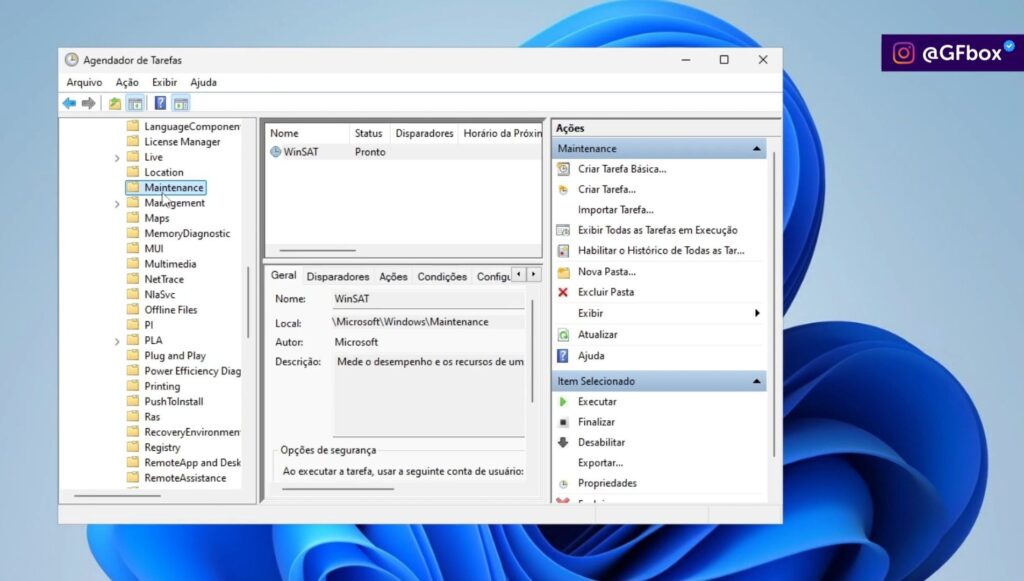This screenshot has height=581, width=1024.
Task: Switch to the Condições tab
Action: click(442, 277)
